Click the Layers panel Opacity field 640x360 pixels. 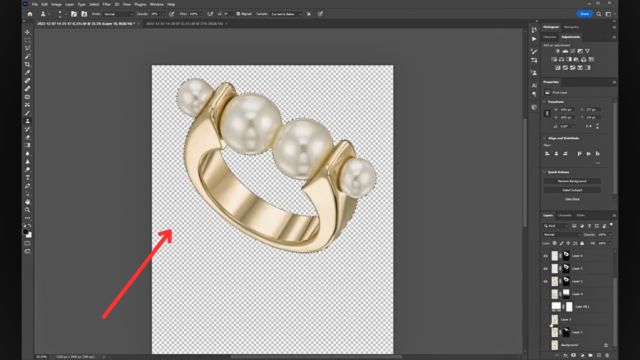tap(602, 235)
